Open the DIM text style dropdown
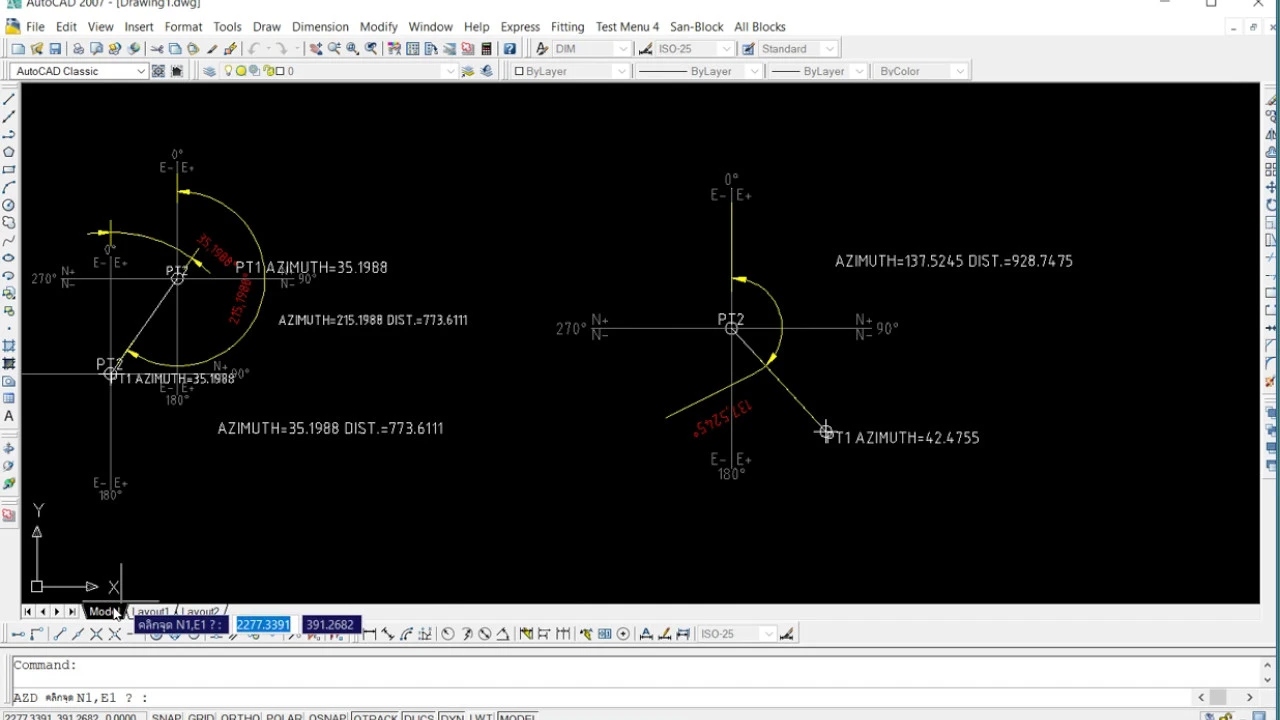 click(591, 49)
